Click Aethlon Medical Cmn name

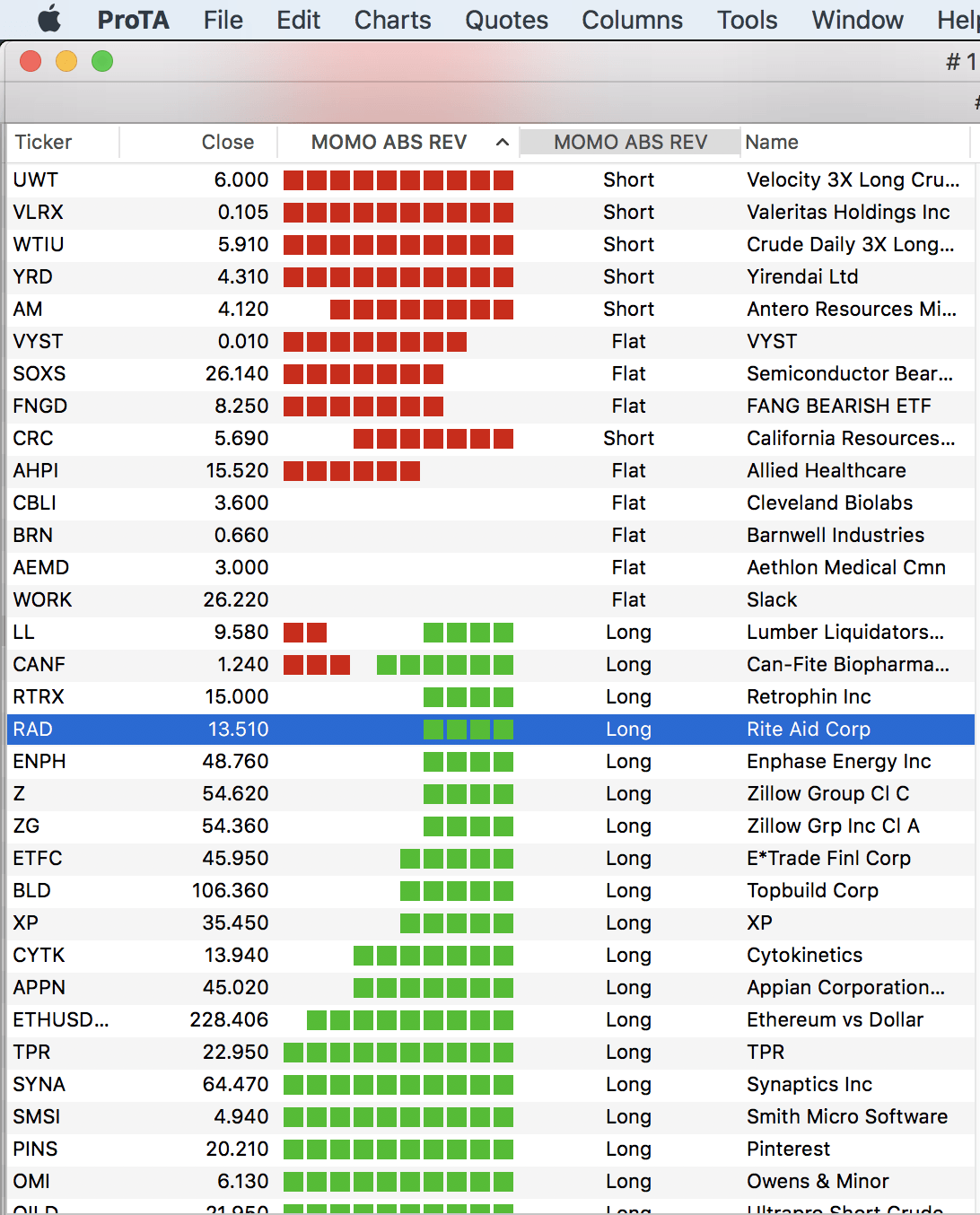pyautogui.click(x=846, y=567)
